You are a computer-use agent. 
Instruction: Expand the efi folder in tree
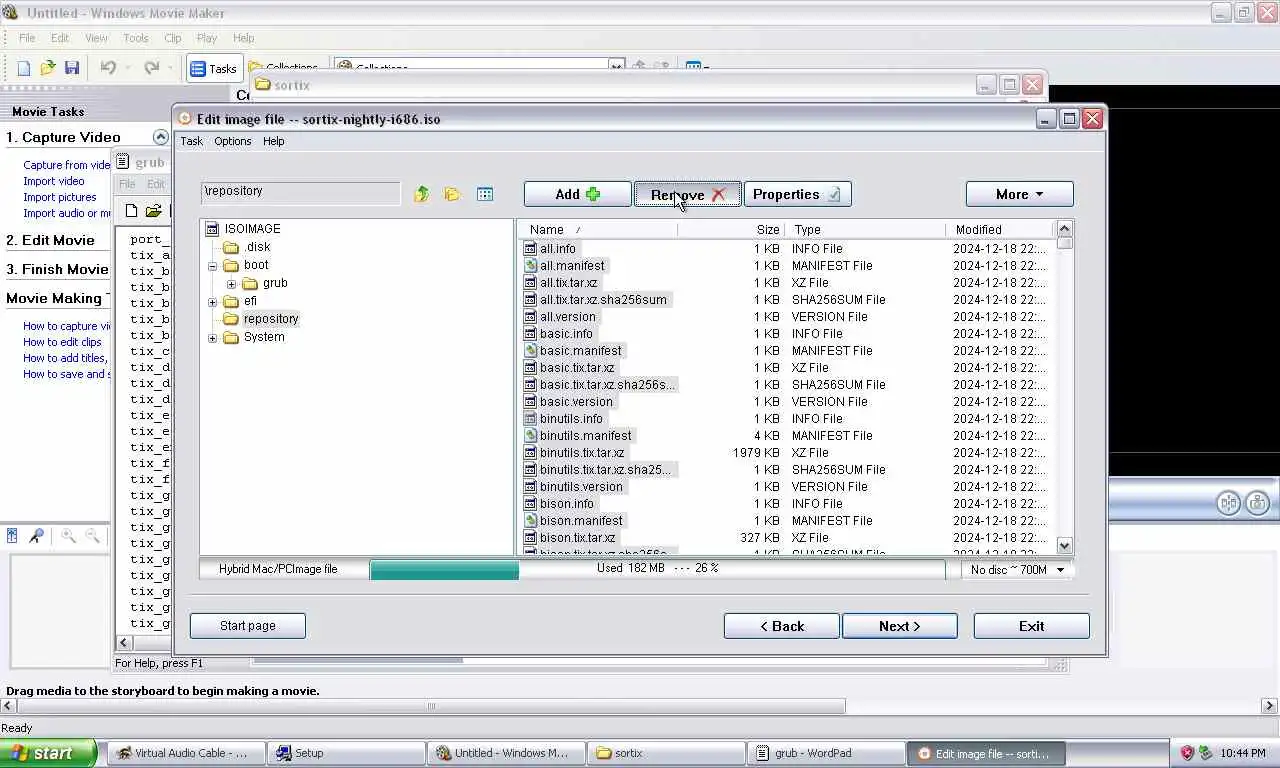(x=212, y=302)
